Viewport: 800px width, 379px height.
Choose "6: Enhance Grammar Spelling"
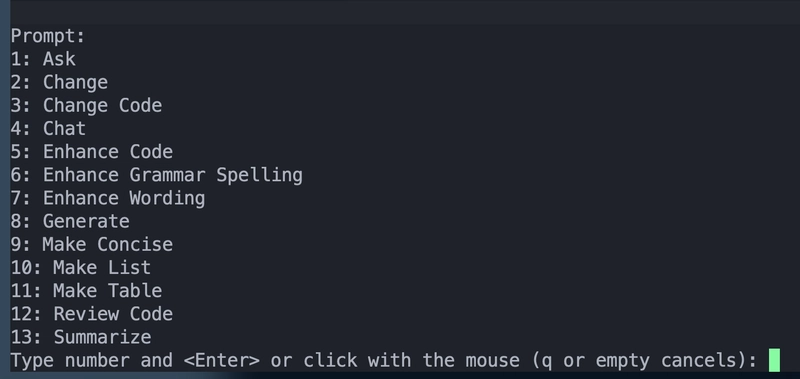[157, 175]
